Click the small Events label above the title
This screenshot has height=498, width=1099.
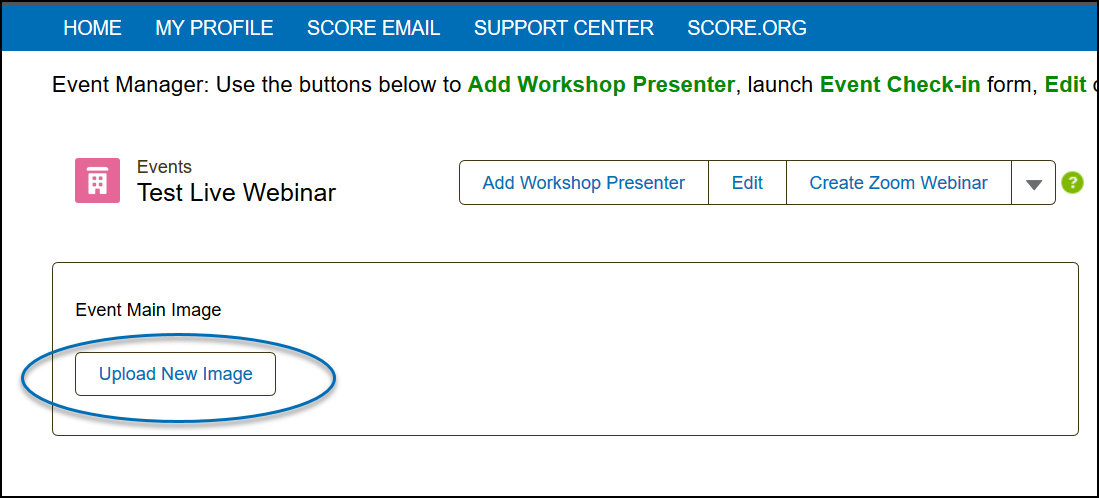pos(164,167)
